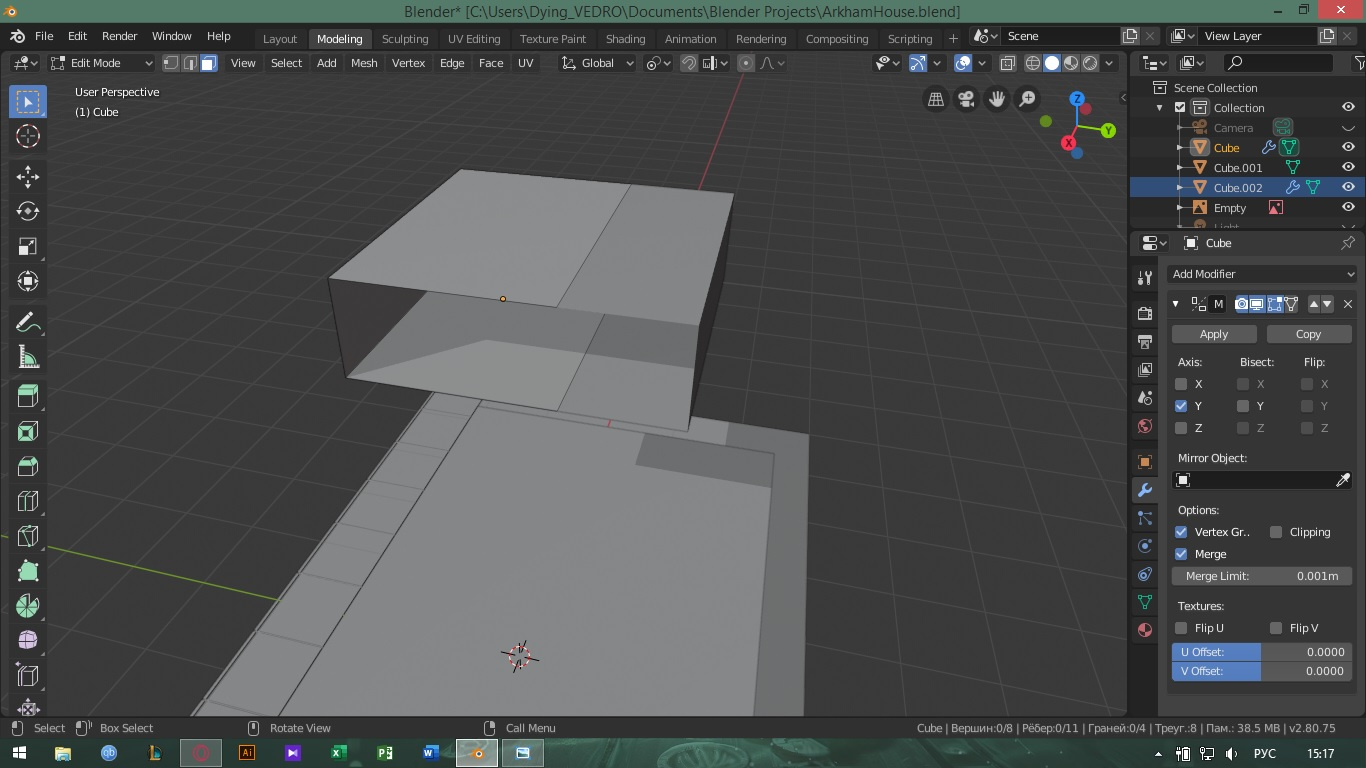
Task: Click the viewport zoom magnifier icon
Action: (x=1027, y=99)
